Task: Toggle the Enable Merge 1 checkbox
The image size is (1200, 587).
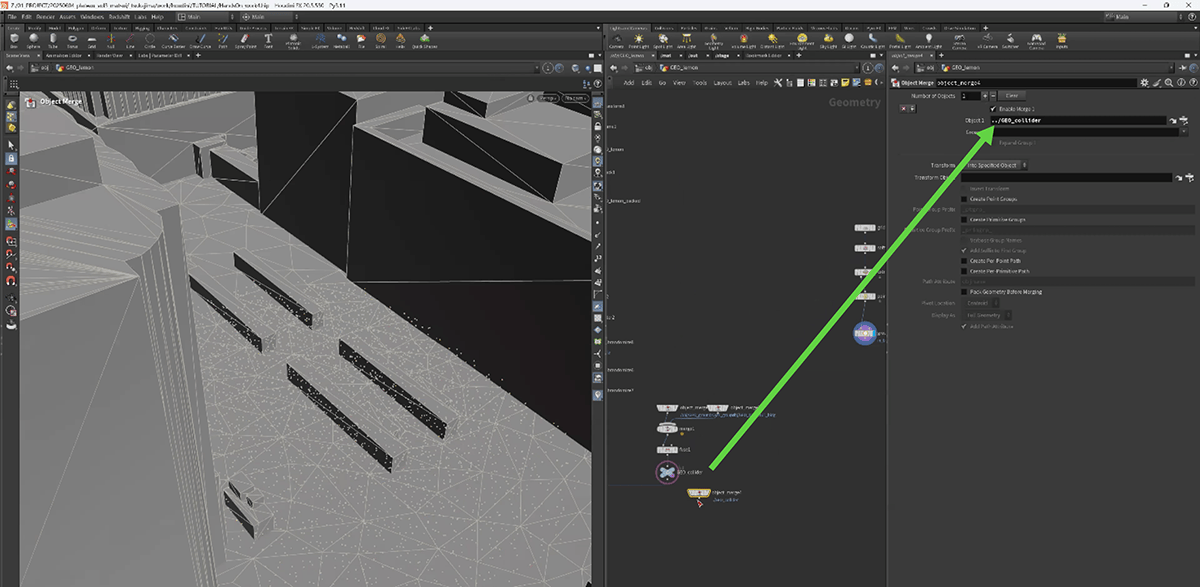Action: [992, 108]
